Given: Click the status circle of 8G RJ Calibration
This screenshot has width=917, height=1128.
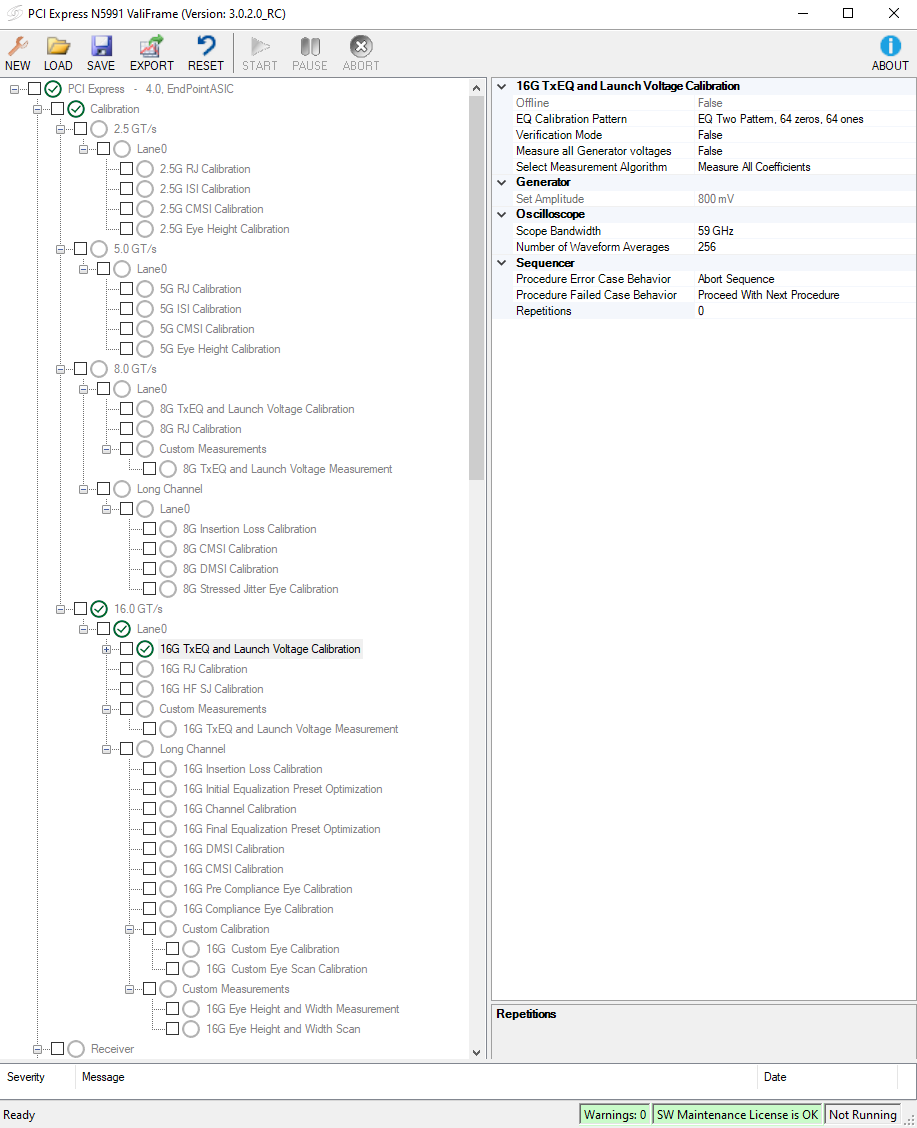Looking at the screenshot, I should pos(145,429).
